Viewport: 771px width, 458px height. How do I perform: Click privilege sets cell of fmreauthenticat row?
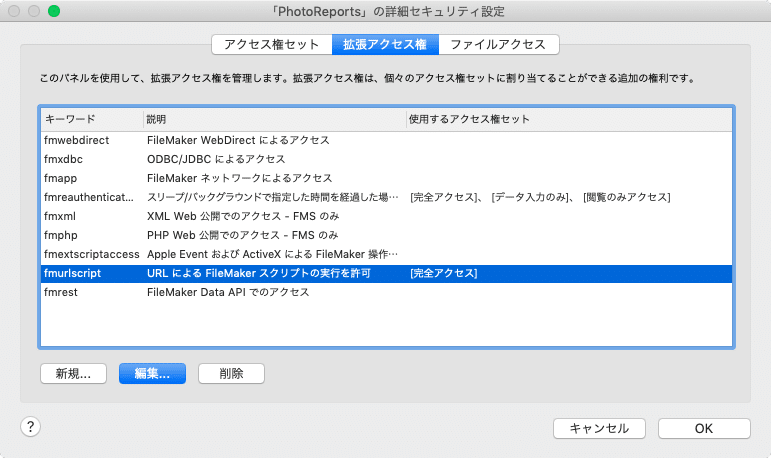pos(540,197)
